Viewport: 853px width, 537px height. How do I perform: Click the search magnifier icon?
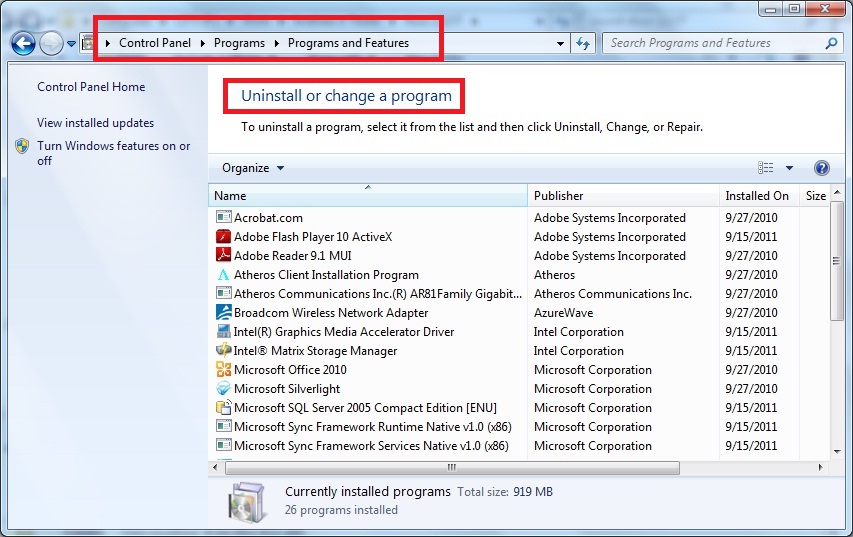click(831, 43)
